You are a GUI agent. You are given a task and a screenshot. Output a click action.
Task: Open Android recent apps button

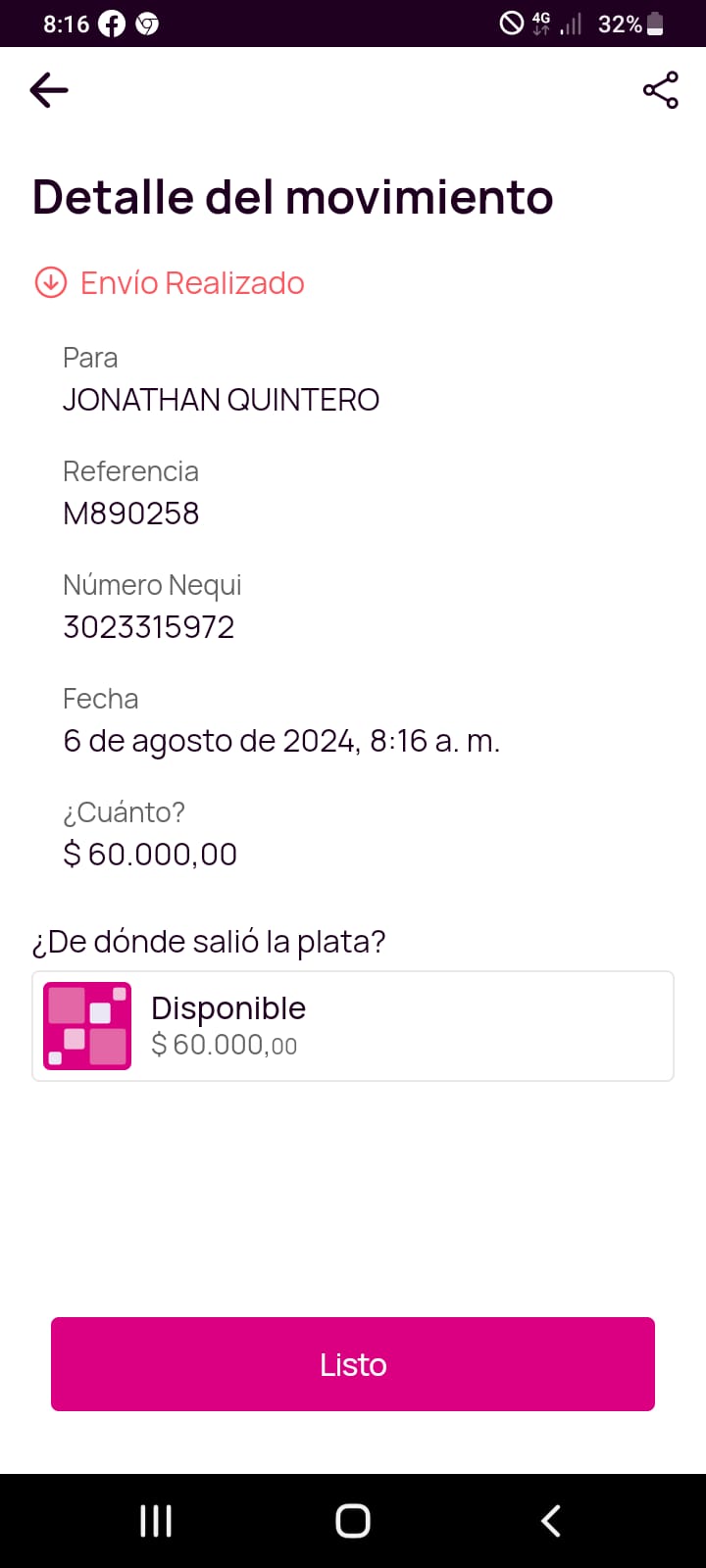click(x=156, y=1521)
